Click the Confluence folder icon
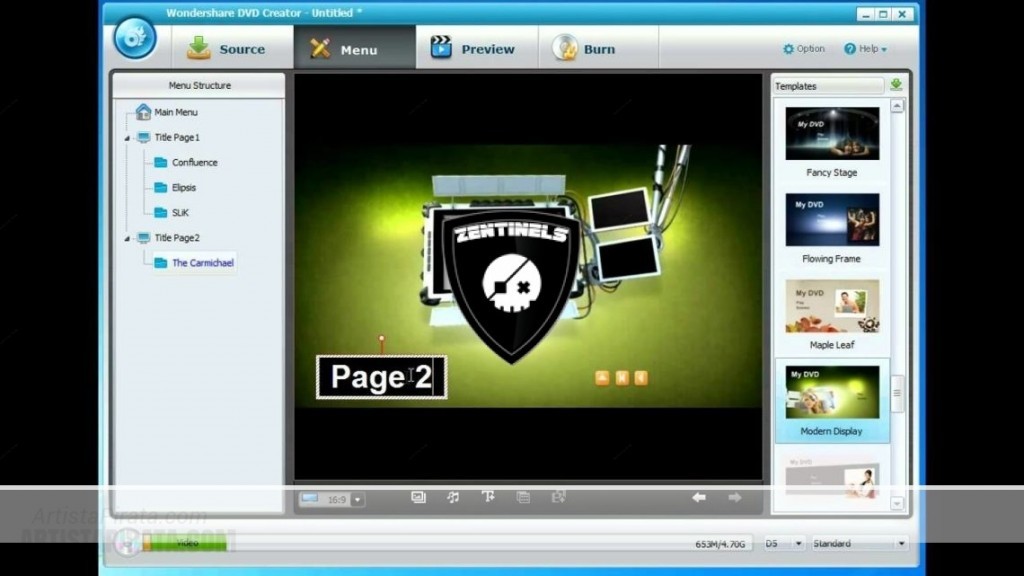 point(161,163)
